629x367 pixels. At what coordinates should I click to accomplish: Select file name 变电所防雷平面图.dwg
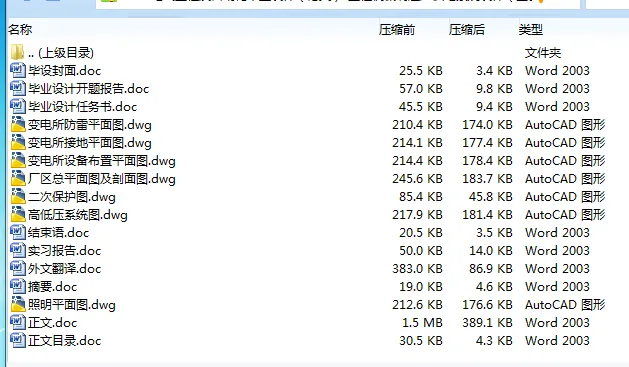(x=90, y=125)
